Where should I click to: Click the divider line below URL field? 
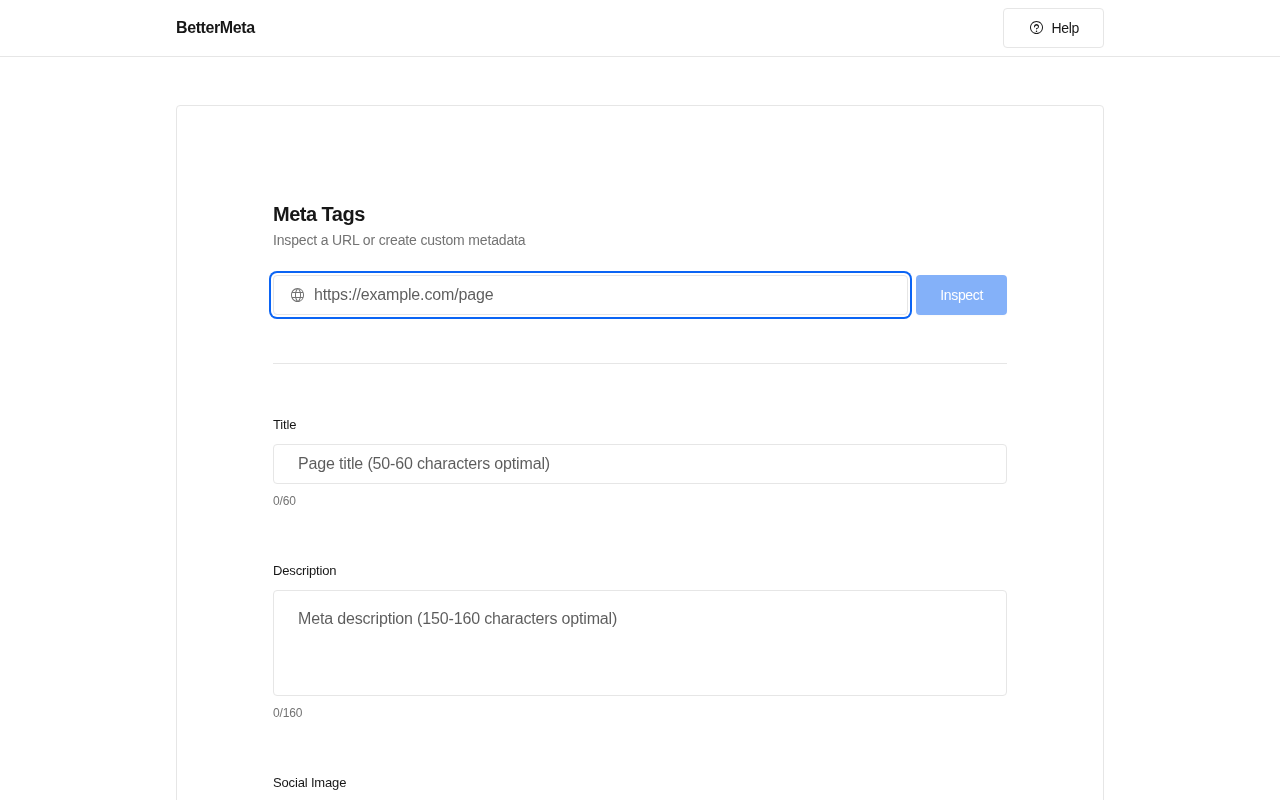[640, 364]
